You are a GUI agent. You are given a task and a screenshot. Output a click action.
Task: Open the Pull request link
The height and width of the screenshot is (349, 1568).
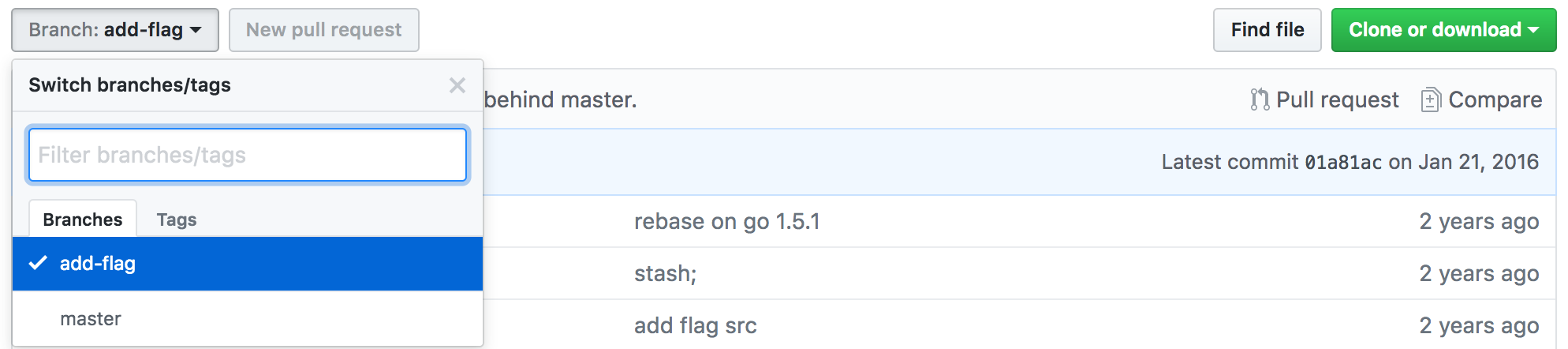click(x=1338, y=99)
